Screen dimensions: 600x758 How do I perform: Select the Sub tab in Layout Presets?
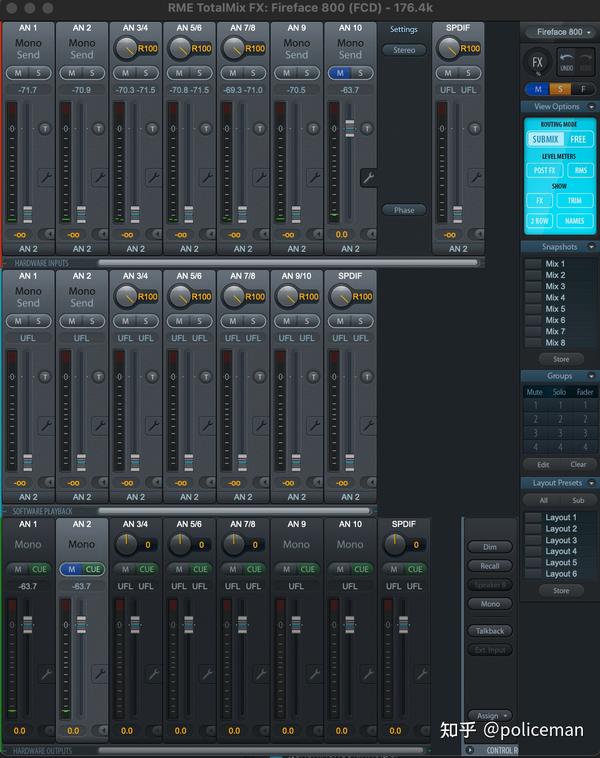click(577, 500)
